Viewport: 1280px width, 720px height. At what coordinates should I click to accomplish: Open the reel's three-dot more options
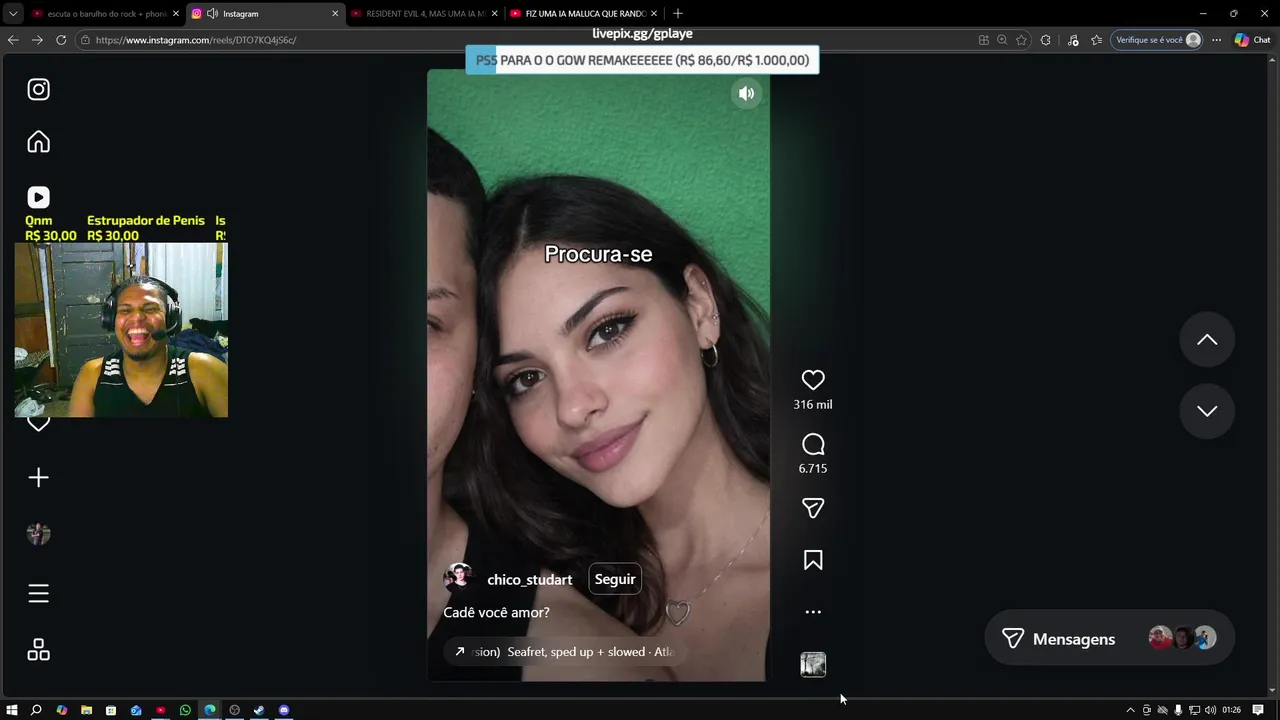tap(813, 612)
